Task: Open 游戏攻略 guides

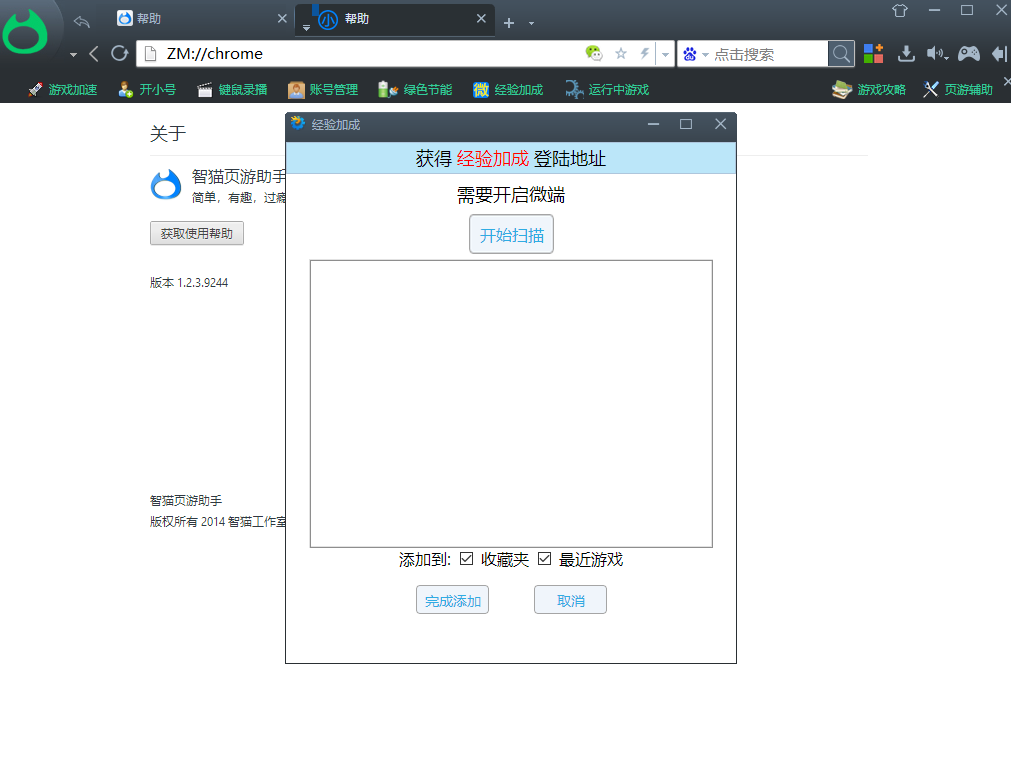Action: click(x=869, y=90)
